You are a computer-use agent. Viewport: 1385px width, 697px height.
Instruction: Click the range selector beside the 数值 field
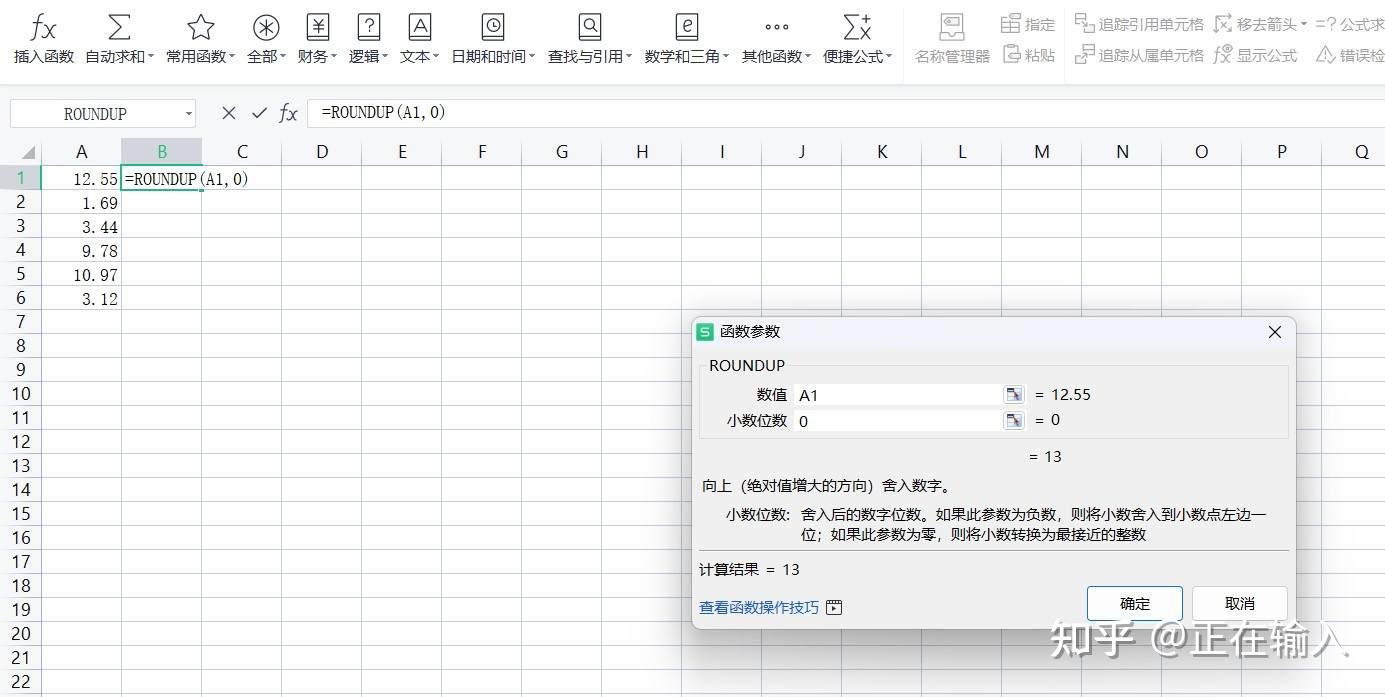coord(1014,394)
